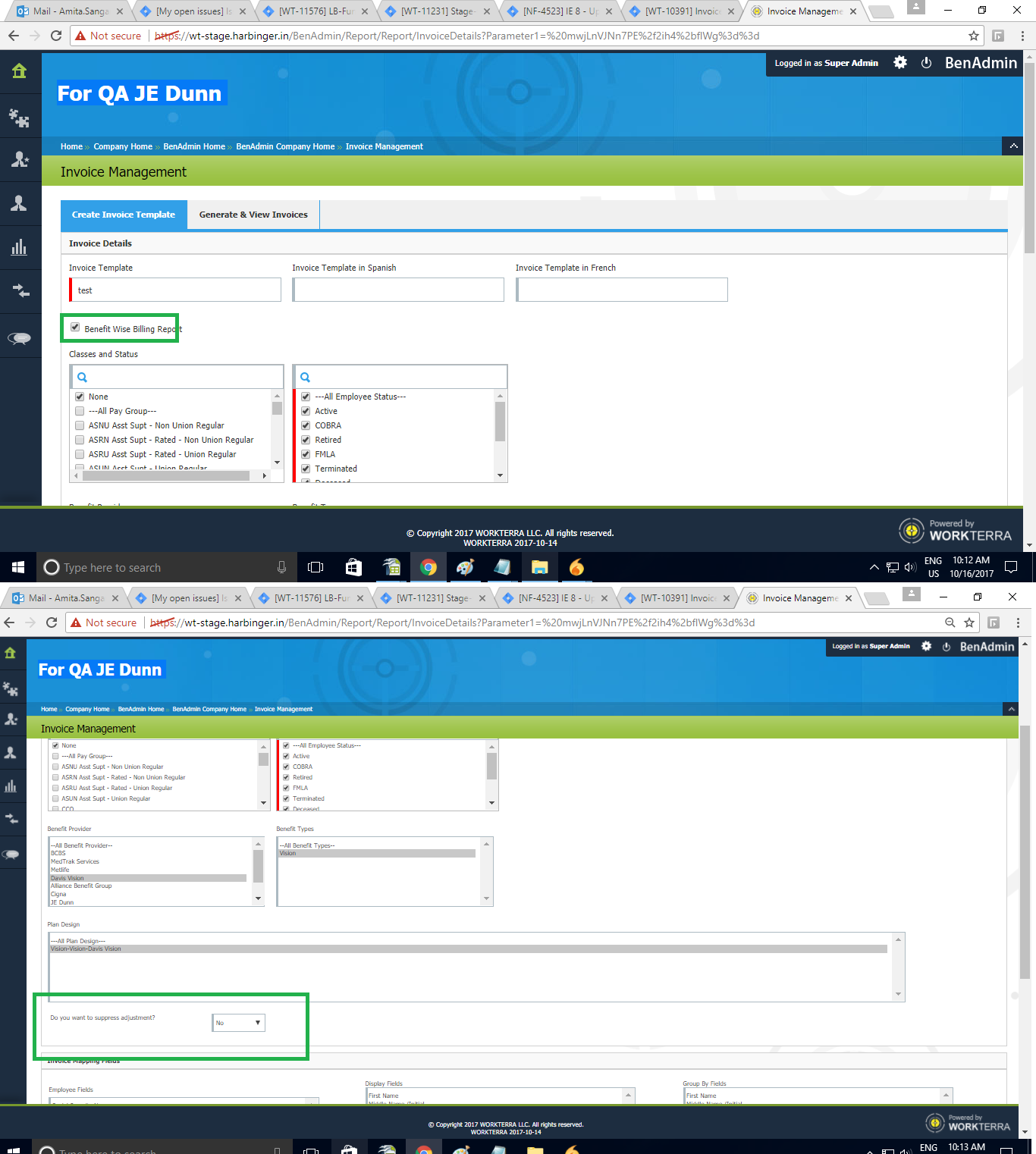Open the transfer arrows icon in upper window sidebar
The height and width of the screenshot is (1154, 1036).
[20, 290]
